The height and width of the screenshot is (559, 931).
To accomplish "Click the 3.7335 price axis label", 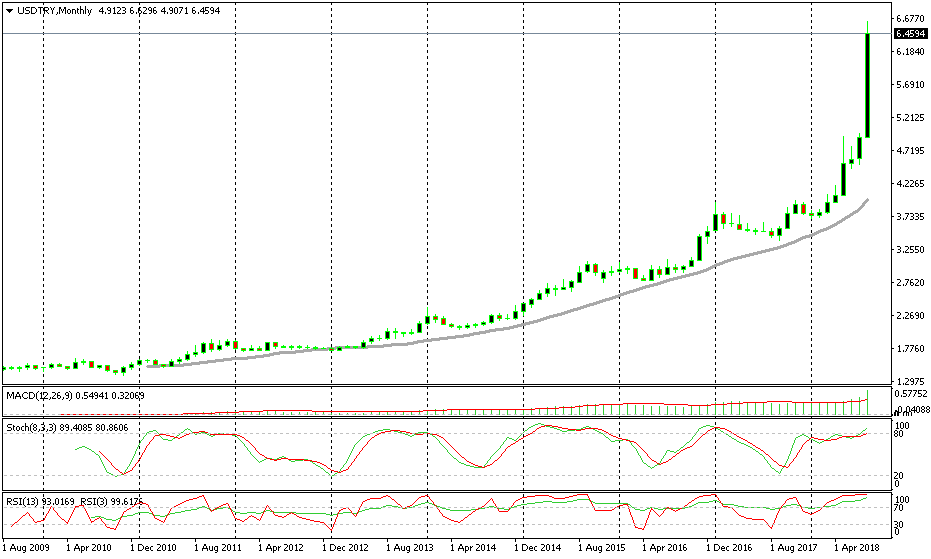I will (x=911, y=217).
